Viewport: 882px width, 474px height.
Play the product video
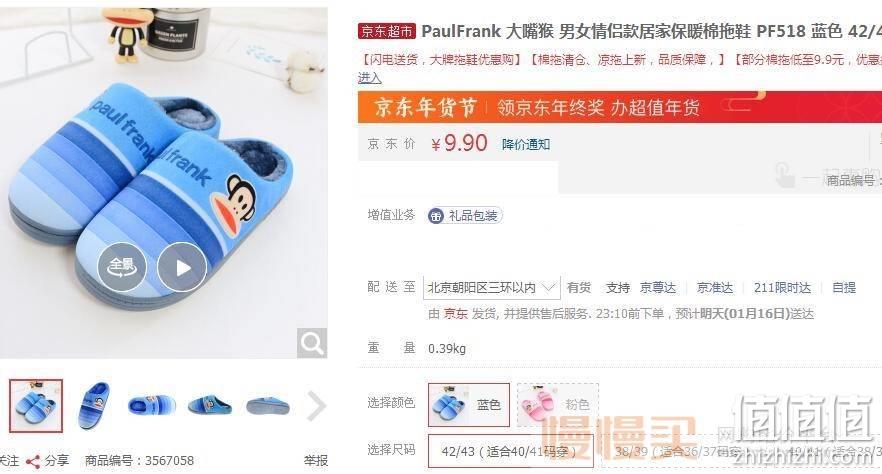(x=182, y=267)
